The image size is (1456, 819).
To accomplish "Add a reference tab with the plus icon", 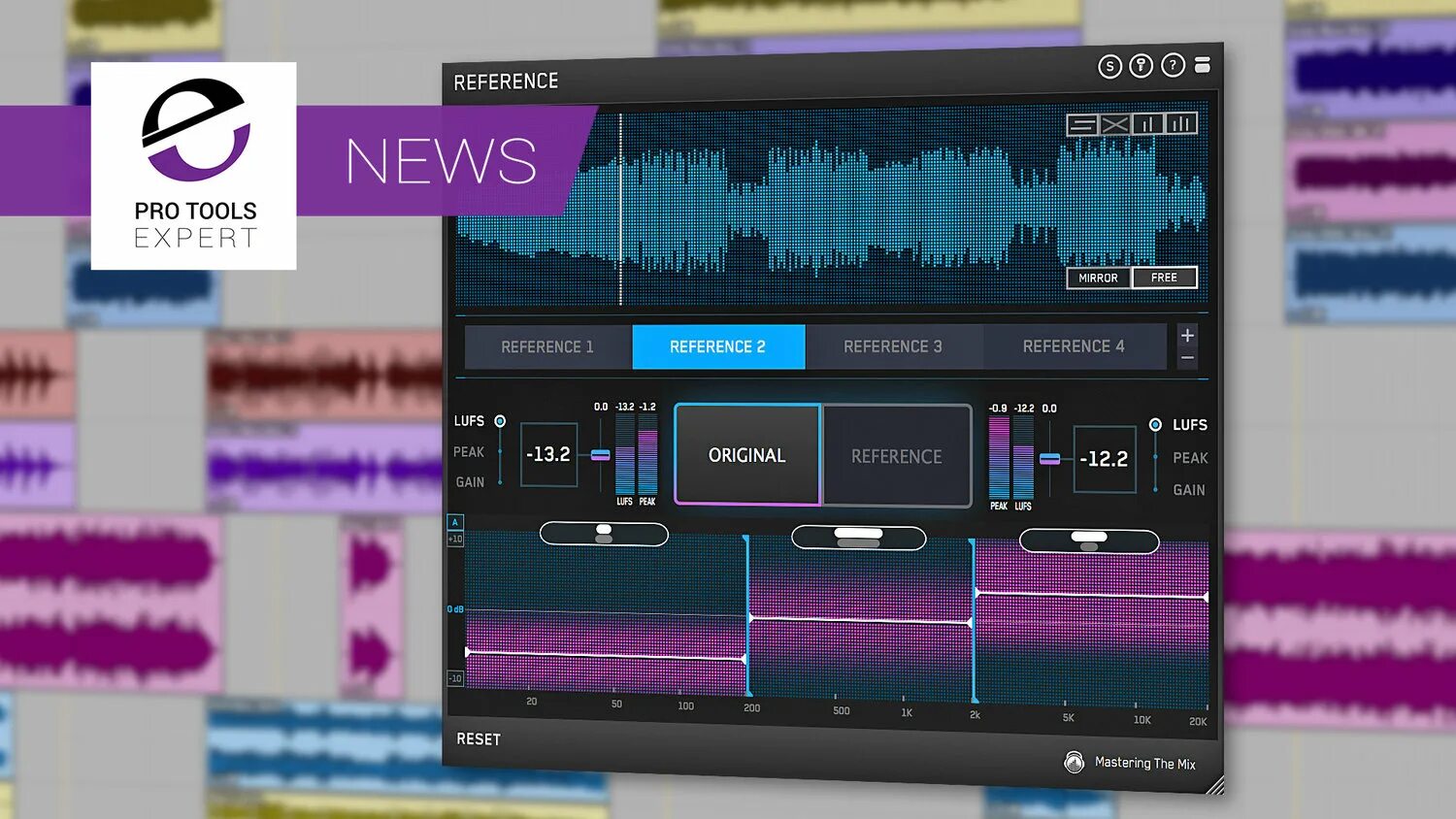I will pos(1187,335).
